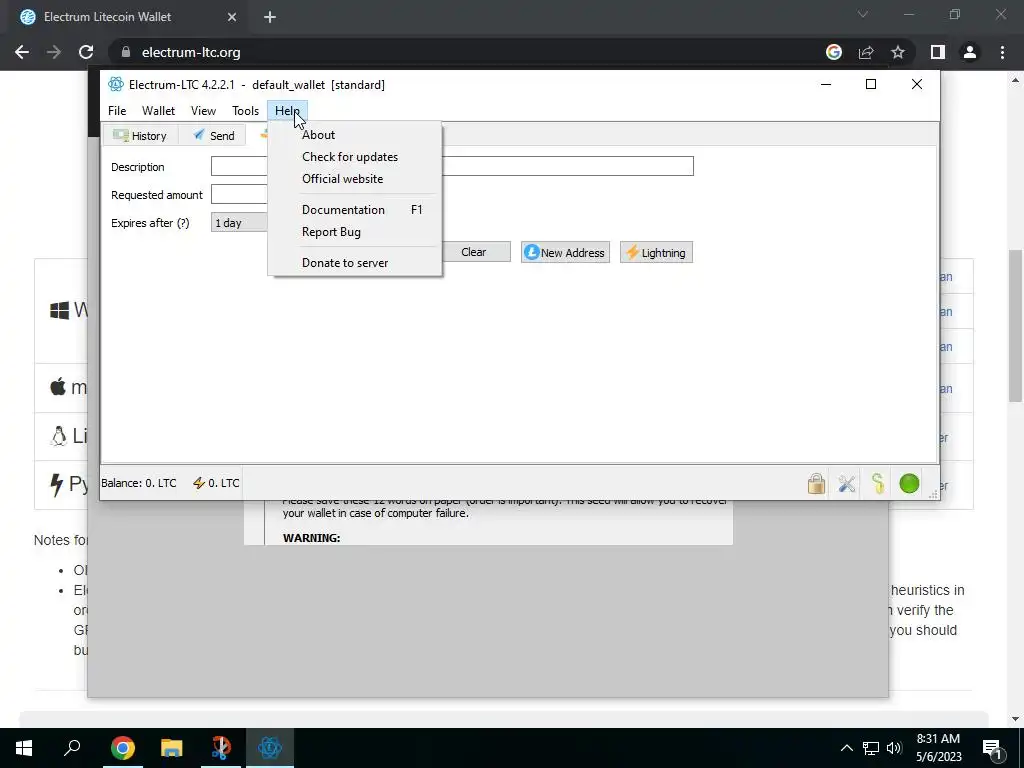This screenshot has height=768, width=1024.
Task: Reload the electrum-ltc.org page
Action: (x=86, y=52)
